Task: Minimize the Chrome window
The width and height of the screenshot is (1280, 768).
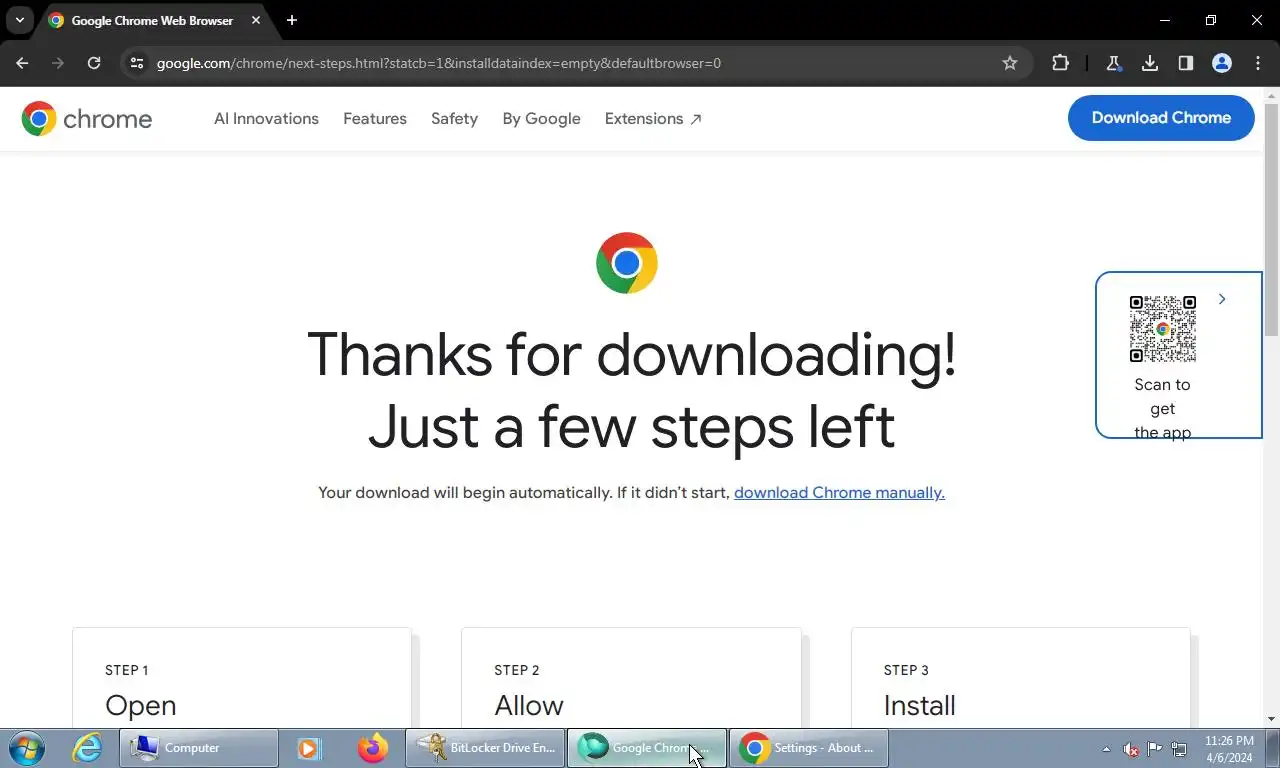Action: pos(1165,20)
